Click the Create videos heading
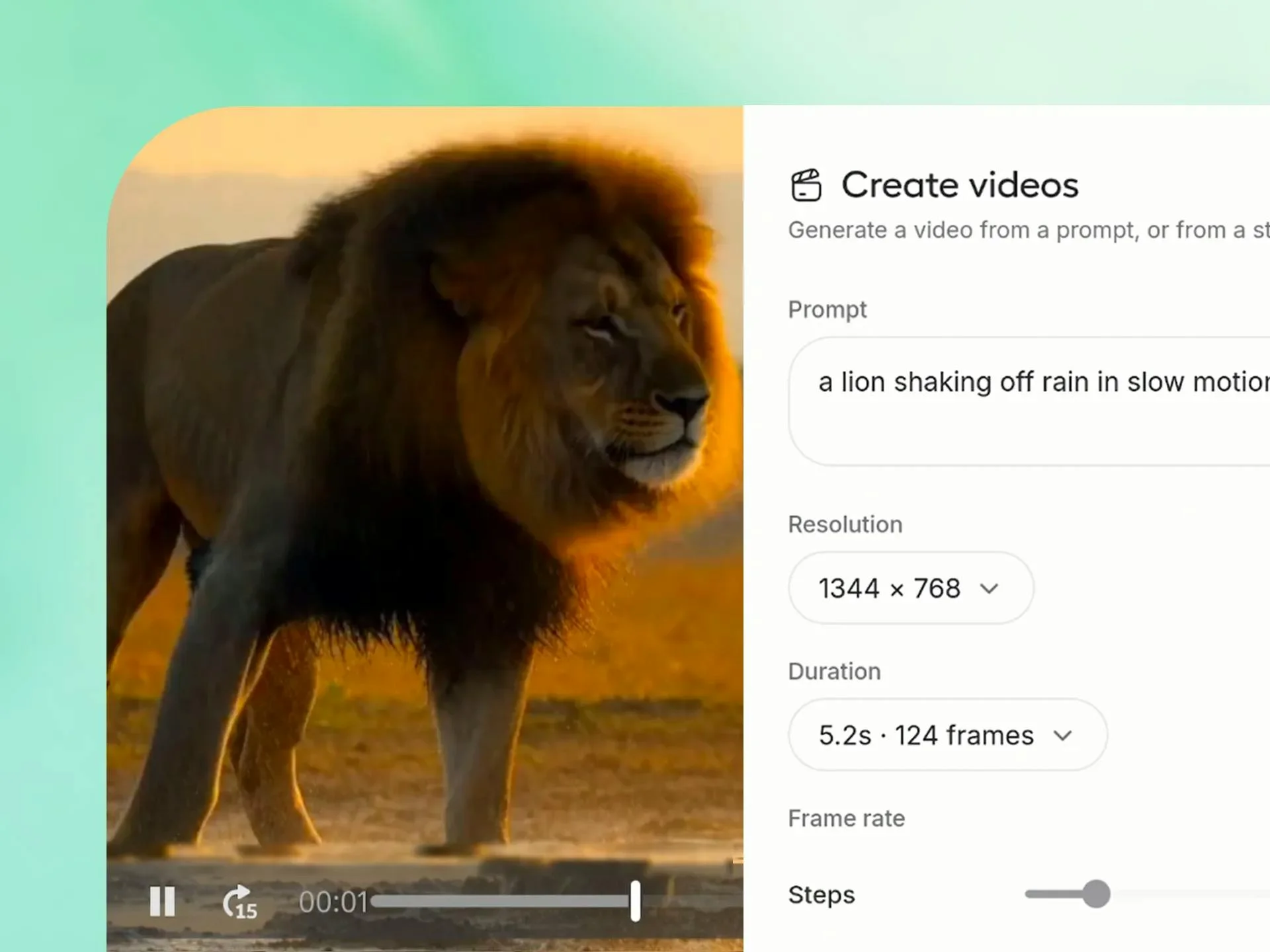 (960, 184)
